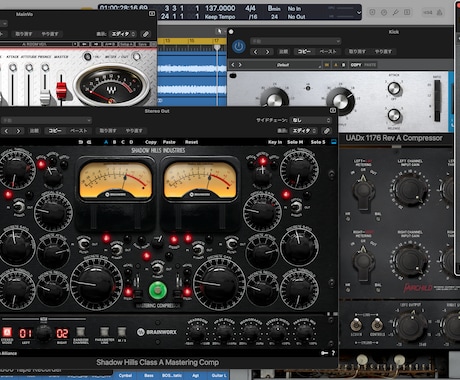Click link icon in MainVo plugin header
Screen dimensions: 460x380
(x=145, y=34)
